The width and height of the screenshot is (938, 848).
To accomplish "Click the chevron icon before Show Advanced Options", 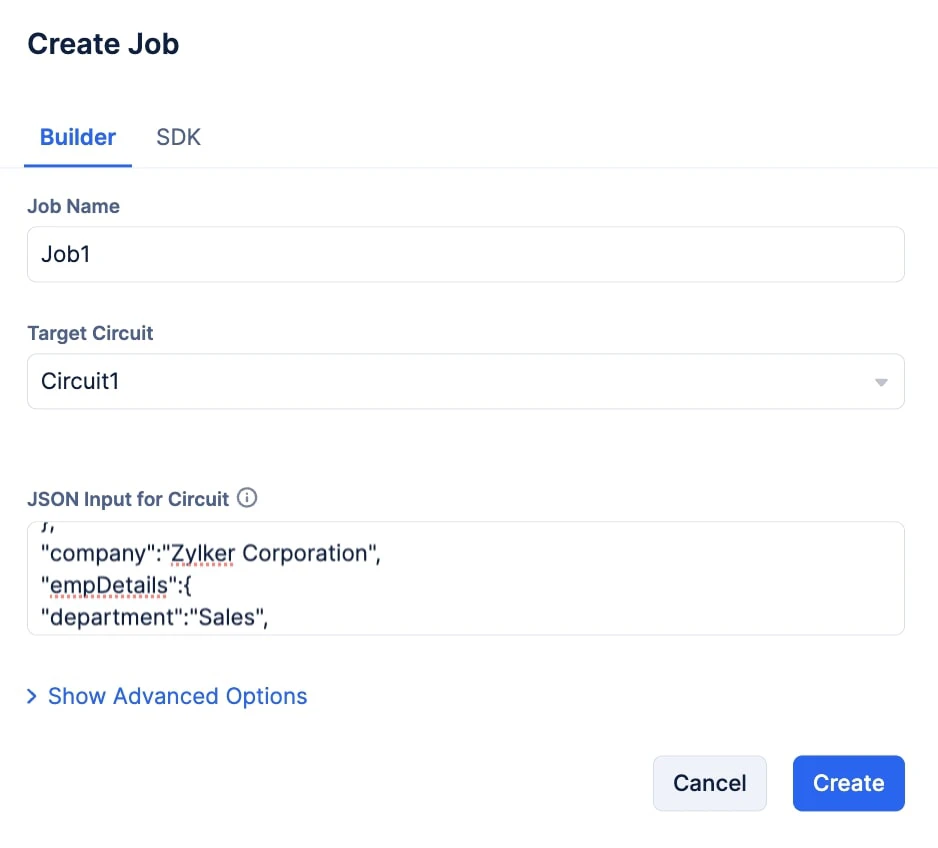I will point(32,696).
